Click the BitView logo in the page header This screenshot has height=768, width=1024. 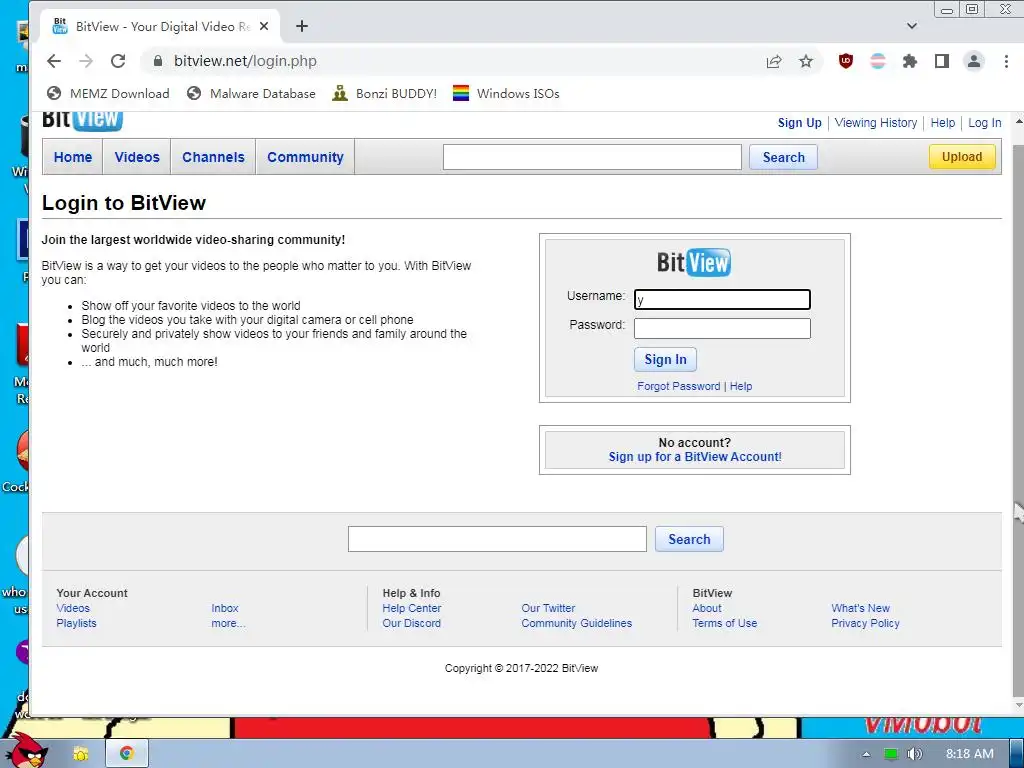point(82,120)
